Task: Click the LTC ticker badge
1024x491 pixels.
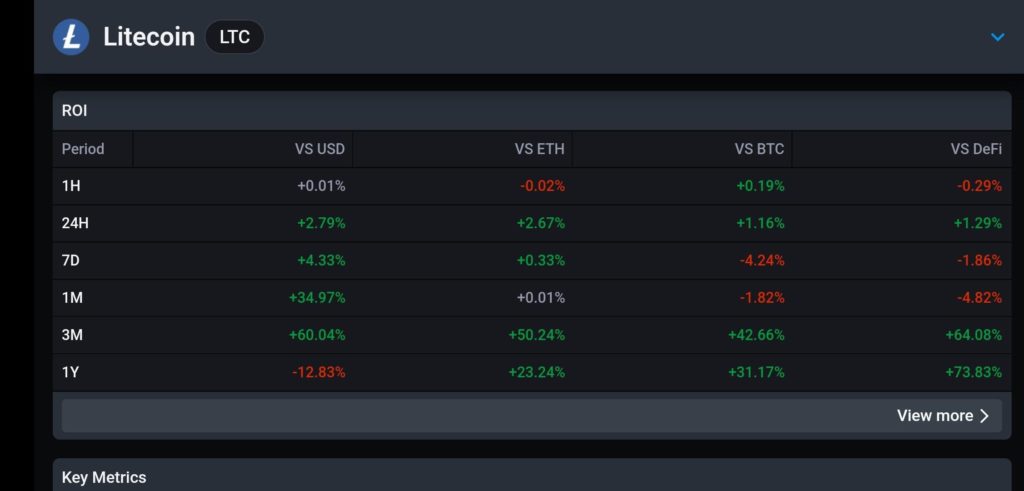Action: 234,37
